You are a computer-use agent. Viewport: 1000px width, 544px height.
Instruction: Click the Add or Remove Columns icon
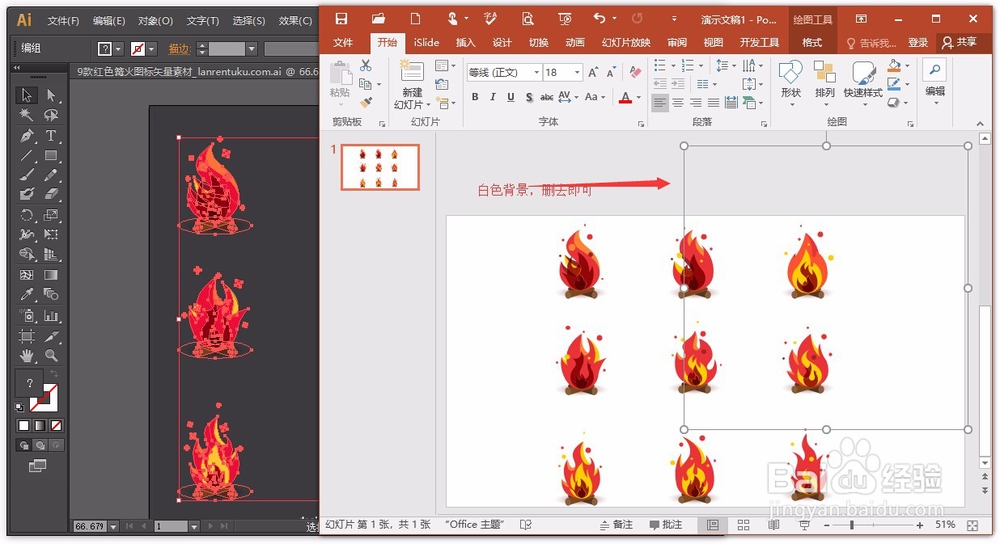pyautogui.click(x=705, y=84)
